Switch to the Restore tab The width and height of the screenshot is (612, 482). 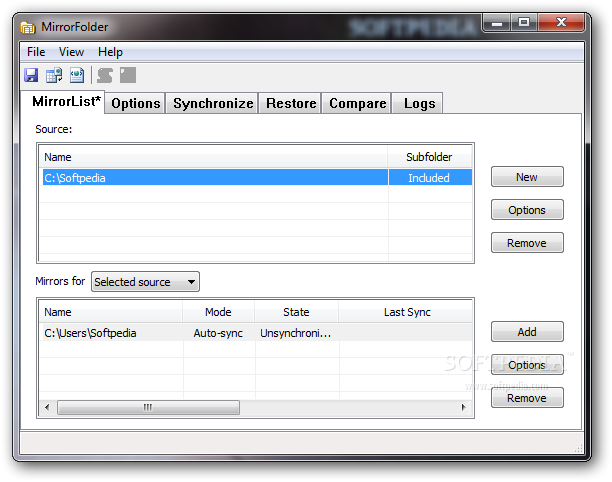click(x=291, y=103)
